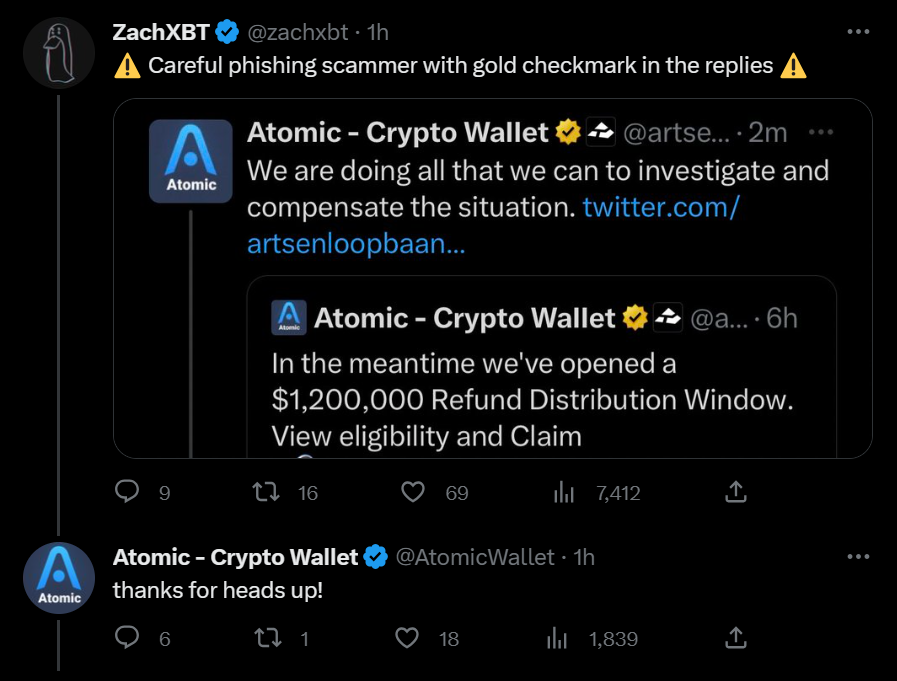
Task: Open ZachXBT's penguin profile avatar
Action: 59,52
